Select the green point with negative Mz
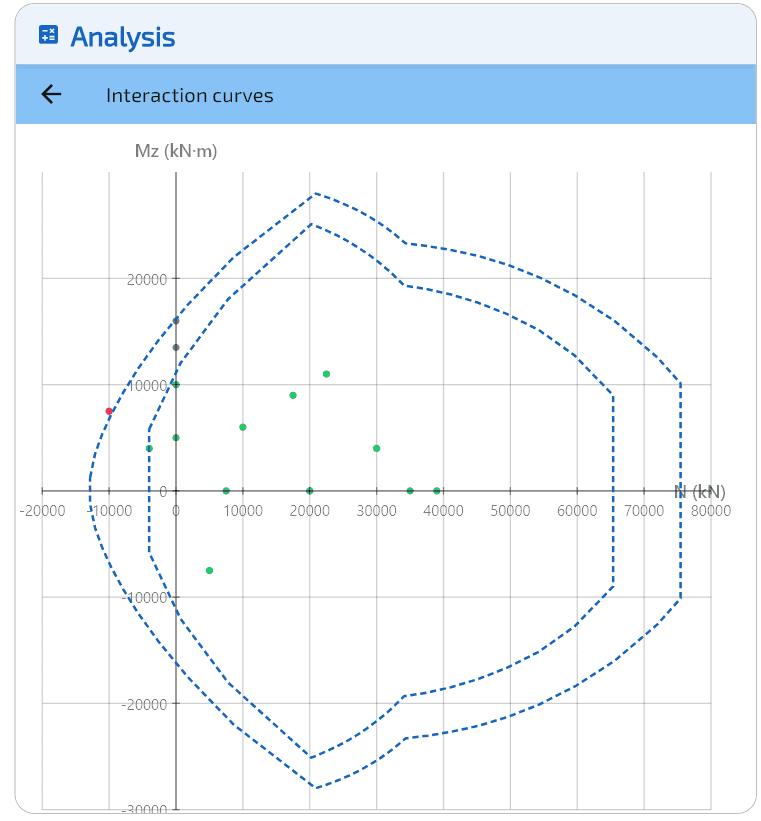The width and height of the screenshot is (761, 821). tap(209, 571)
